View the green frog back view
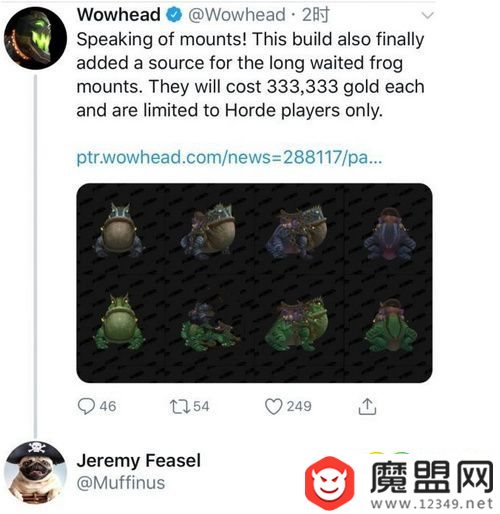This screenshot has height=514, width=500. click(390, 326)
